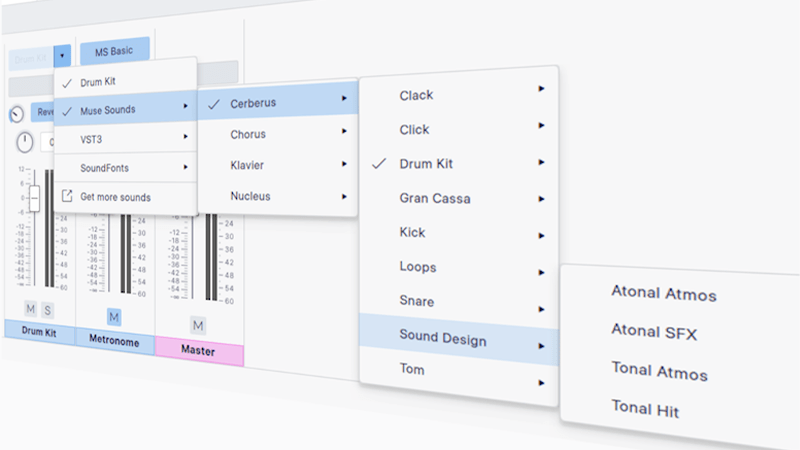The height and width of the screenshot is (450, 800).
Task: Click the pan knob on Drum Kit channel
Action: pos(24,142)
